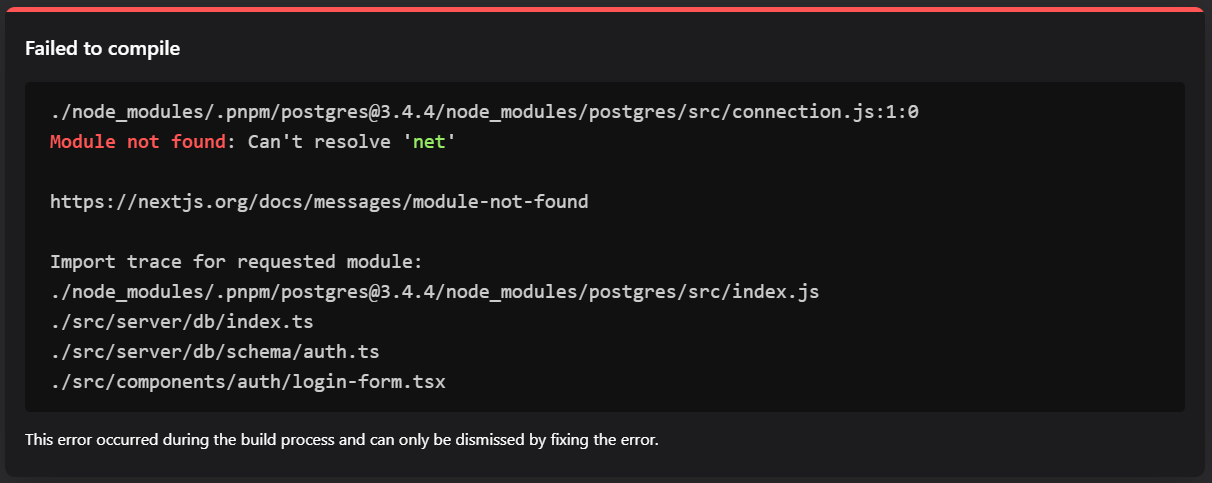This screenshot has width=1212, height=483.
Task: Click the "Failed to compile" heading
Action: tap(102, 48)
